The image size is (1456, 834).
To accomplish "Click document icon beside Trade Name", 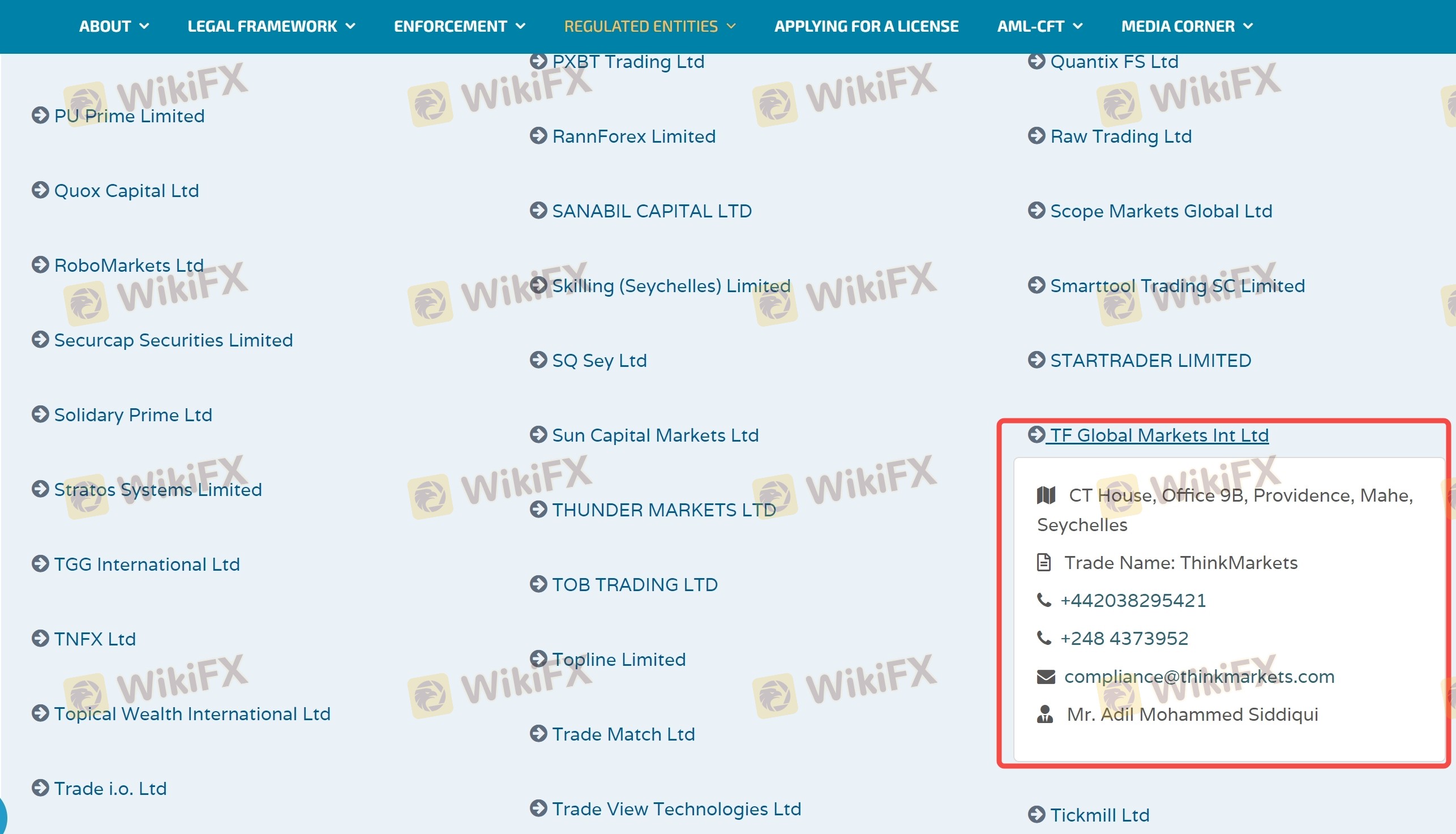I will tap(1044, 562).
